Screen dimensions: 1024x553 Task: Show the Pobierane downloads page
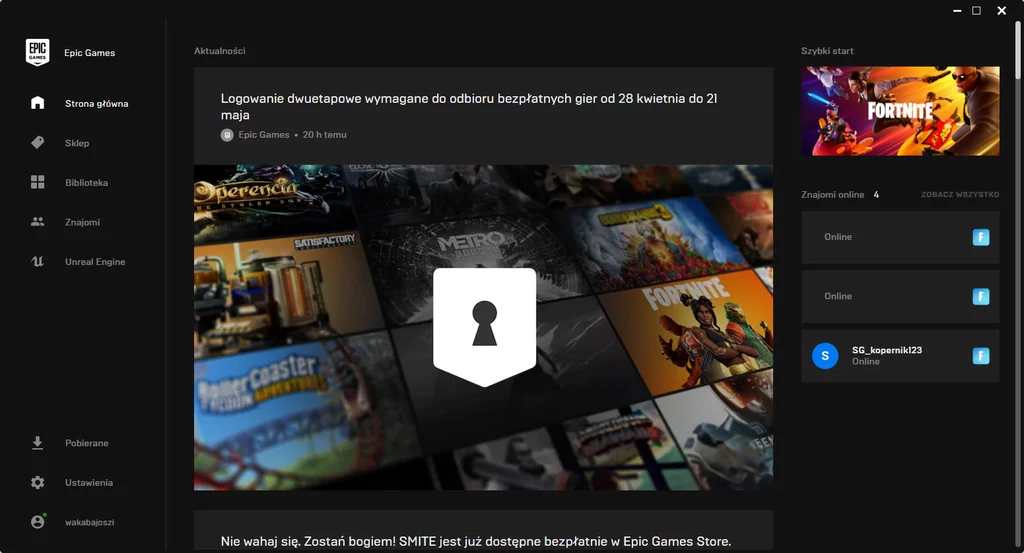[x=86, y=443]
